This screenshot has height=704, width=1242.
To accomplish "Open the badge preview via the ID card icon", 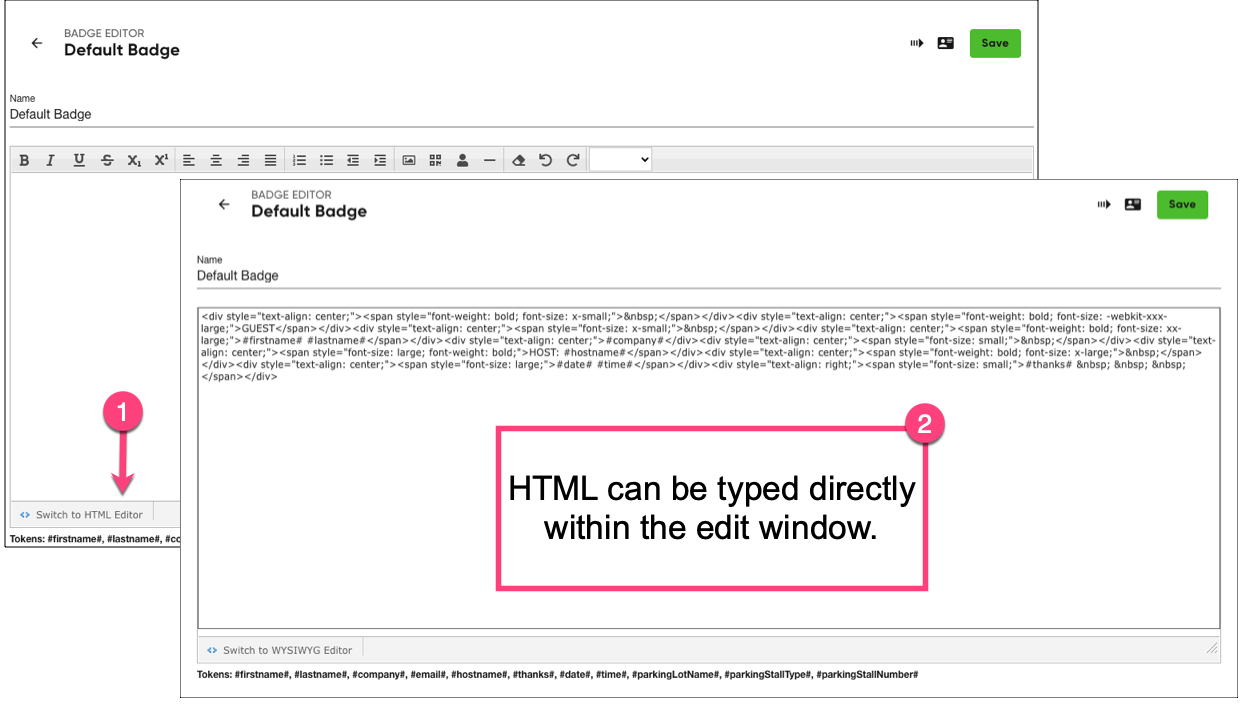I will click(x=1132, y=204).
